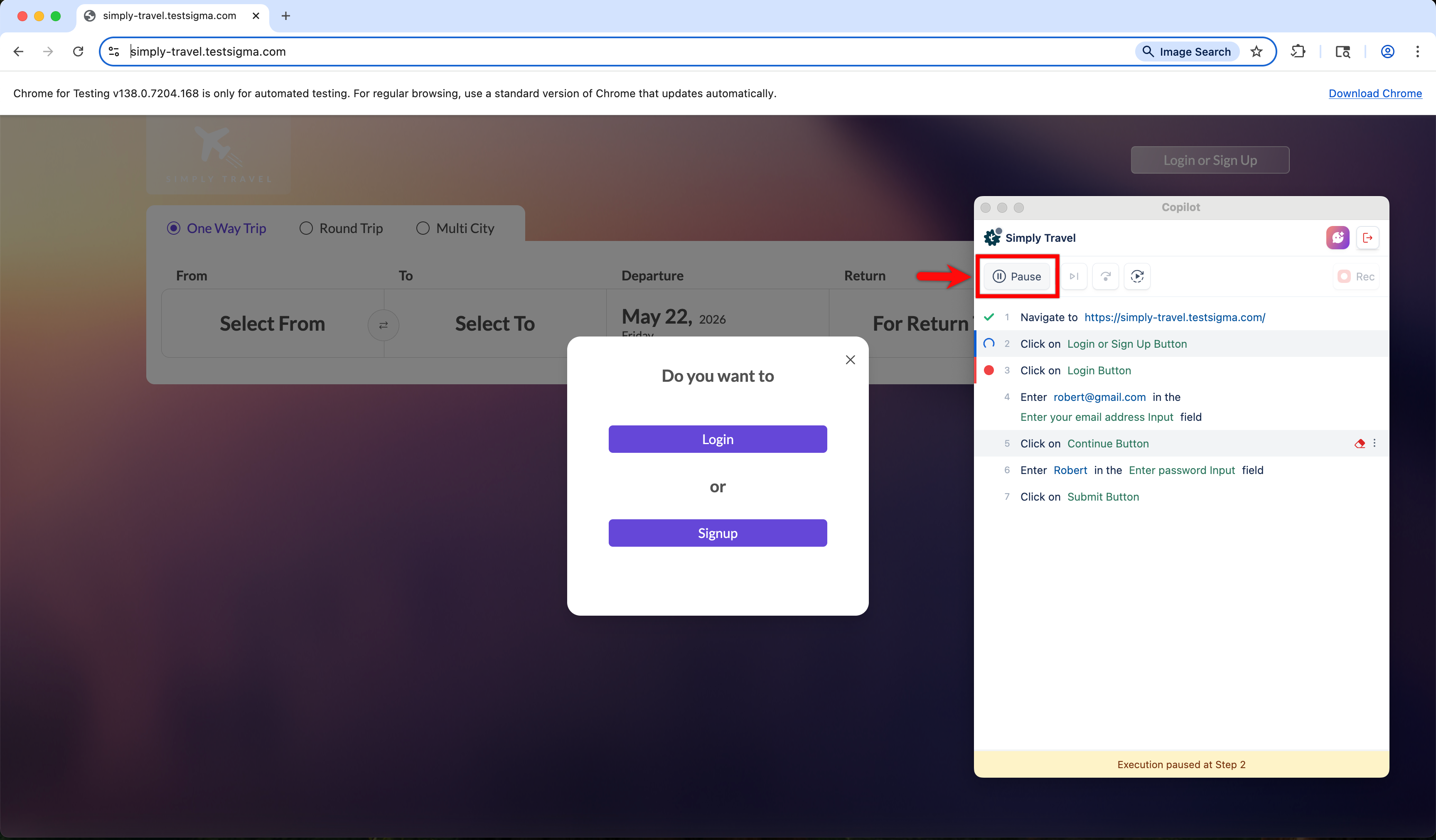Open the May 22 departure date picker

(x=718, y=318)
